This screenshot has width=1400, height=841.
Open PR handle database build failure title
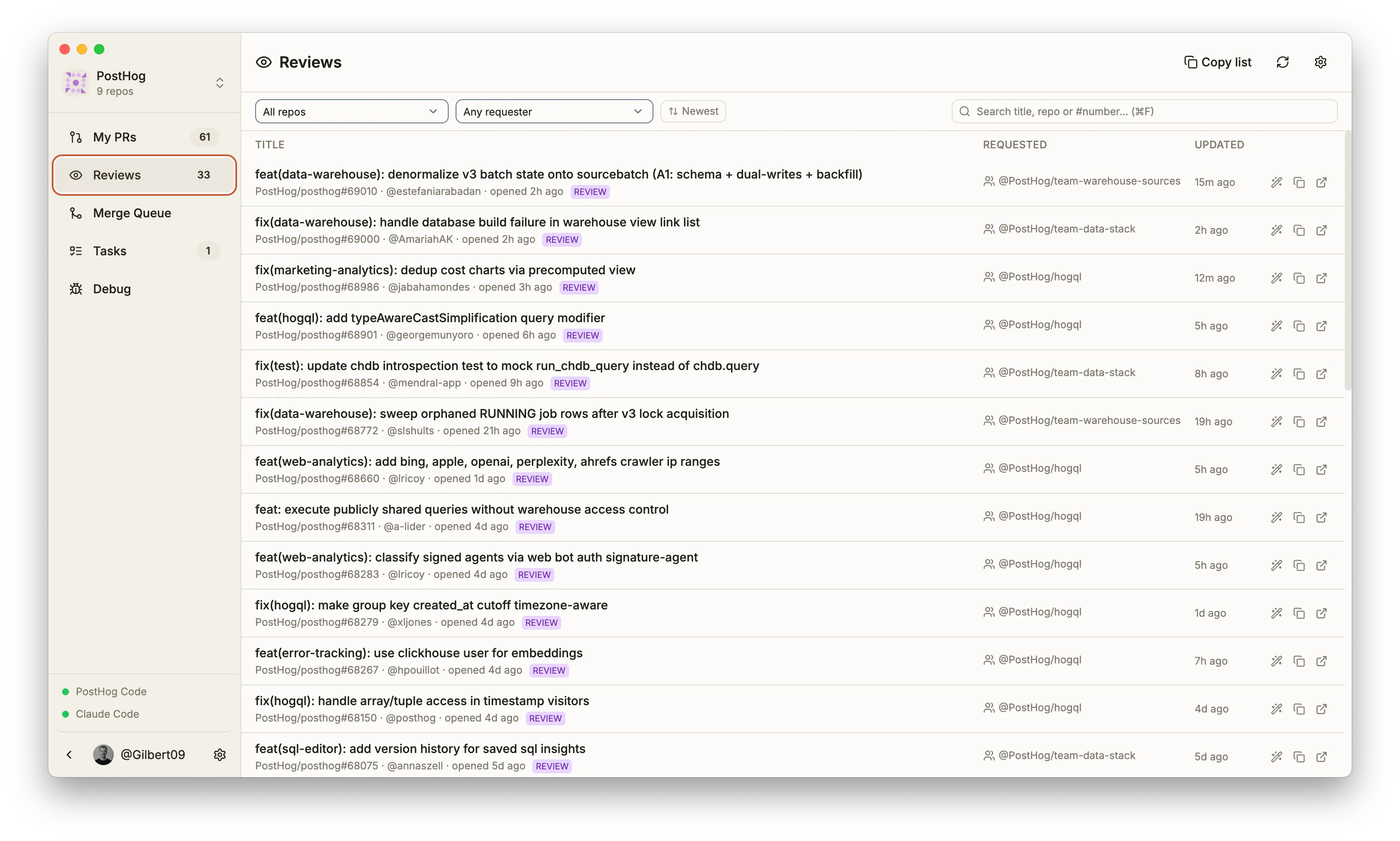click(x=477, y=222)
